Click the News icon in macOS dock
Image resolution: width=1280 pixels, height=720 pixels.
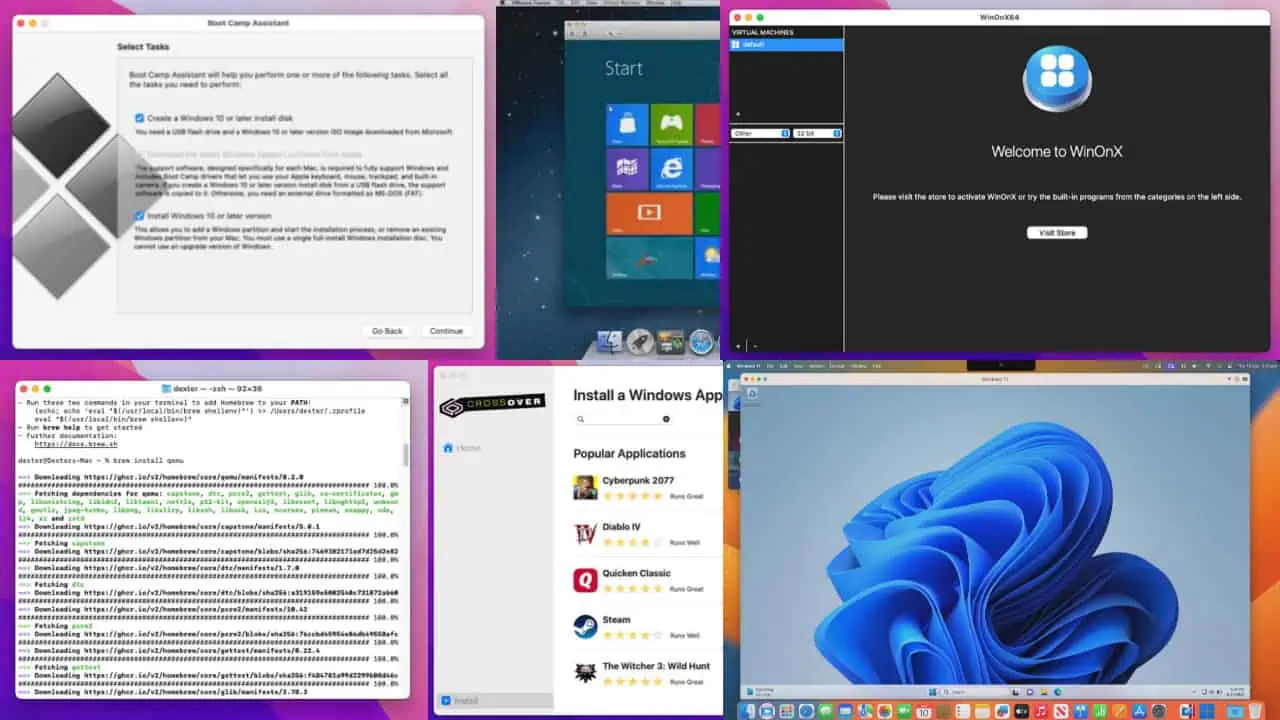tap(1061, 711)
